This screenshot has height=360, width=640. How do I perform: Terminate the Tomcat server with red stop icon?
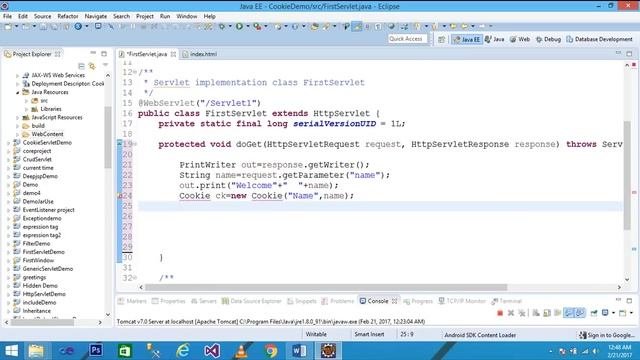coord(500,313)
